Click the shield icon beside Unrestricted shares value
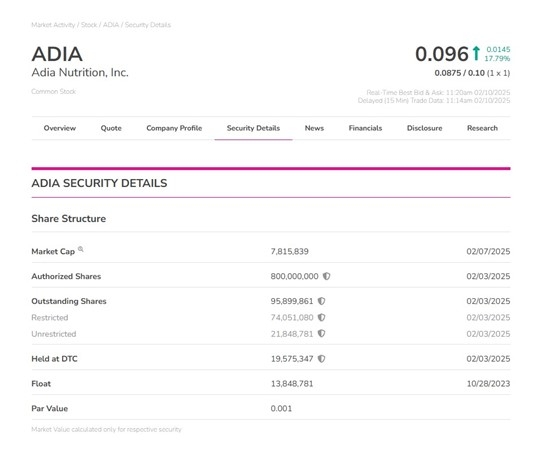 coord(321,334)
